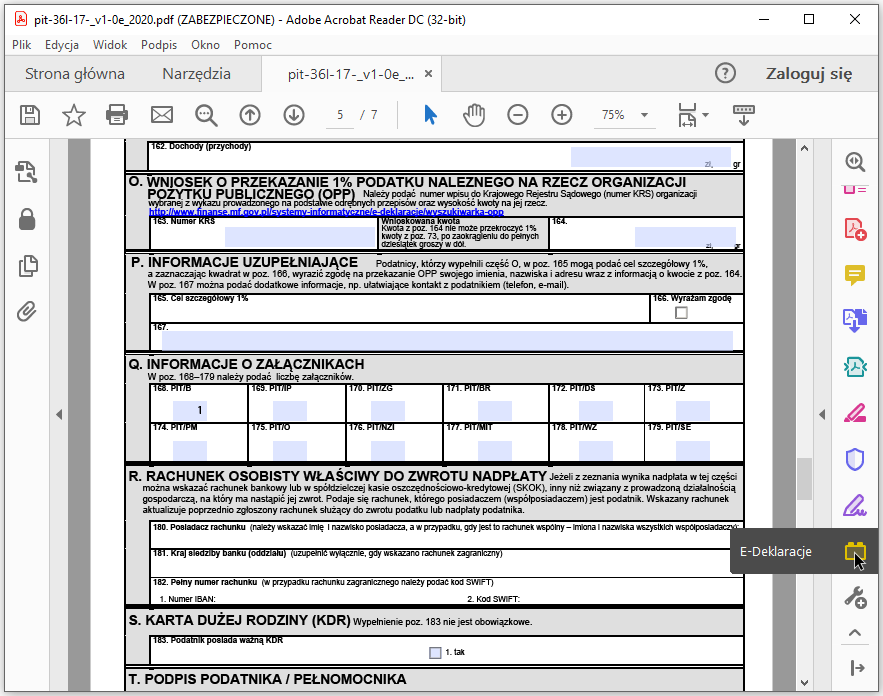Close the pit-36l-17 document tab

coord(429,74)
